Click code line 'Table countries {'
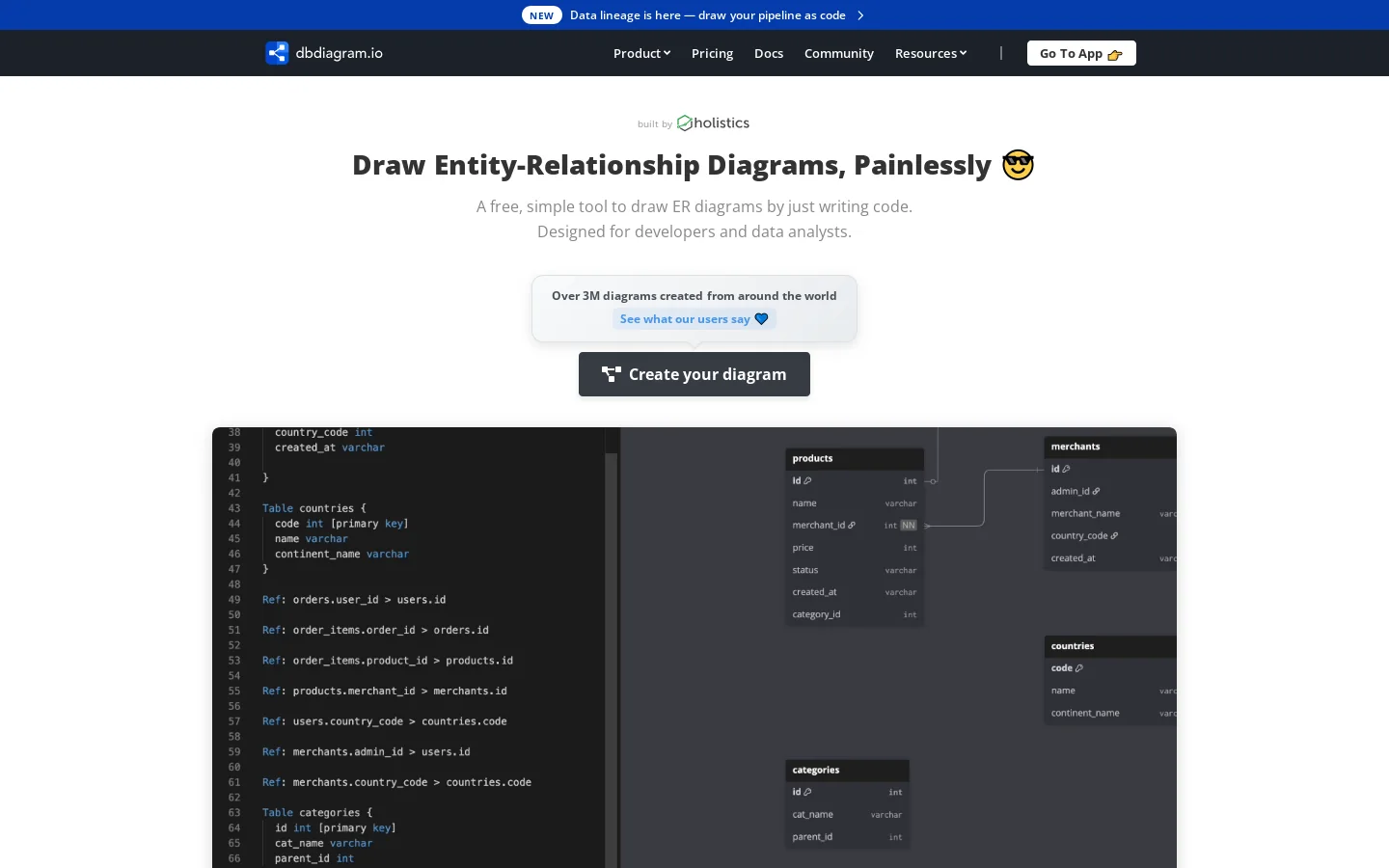Image resolution: width=1389 pixels, height=868 pixels. pos(314,508)
